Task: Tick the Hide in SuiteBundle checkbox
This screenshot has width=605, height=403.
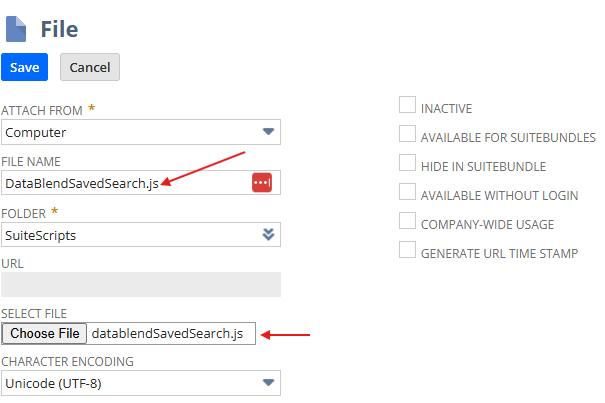Action: coord(407,163)
